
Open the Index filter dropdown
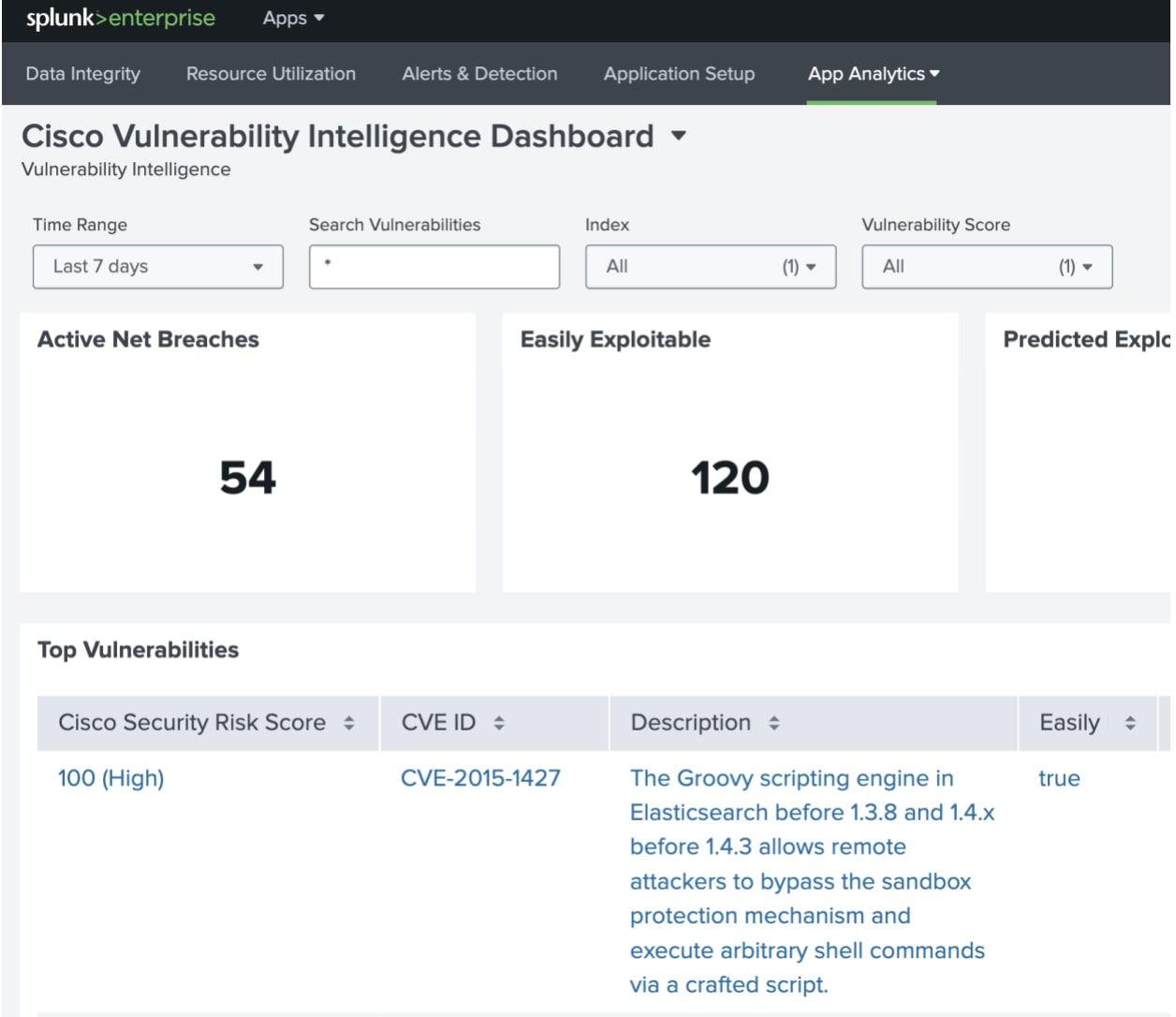coord(710,266)
